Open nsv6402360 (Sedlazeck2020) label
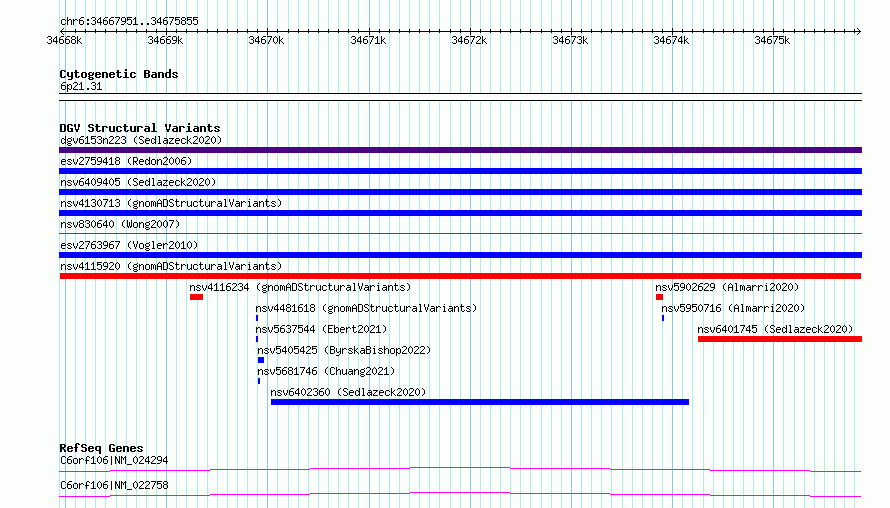890x508 pixels. 348,392
